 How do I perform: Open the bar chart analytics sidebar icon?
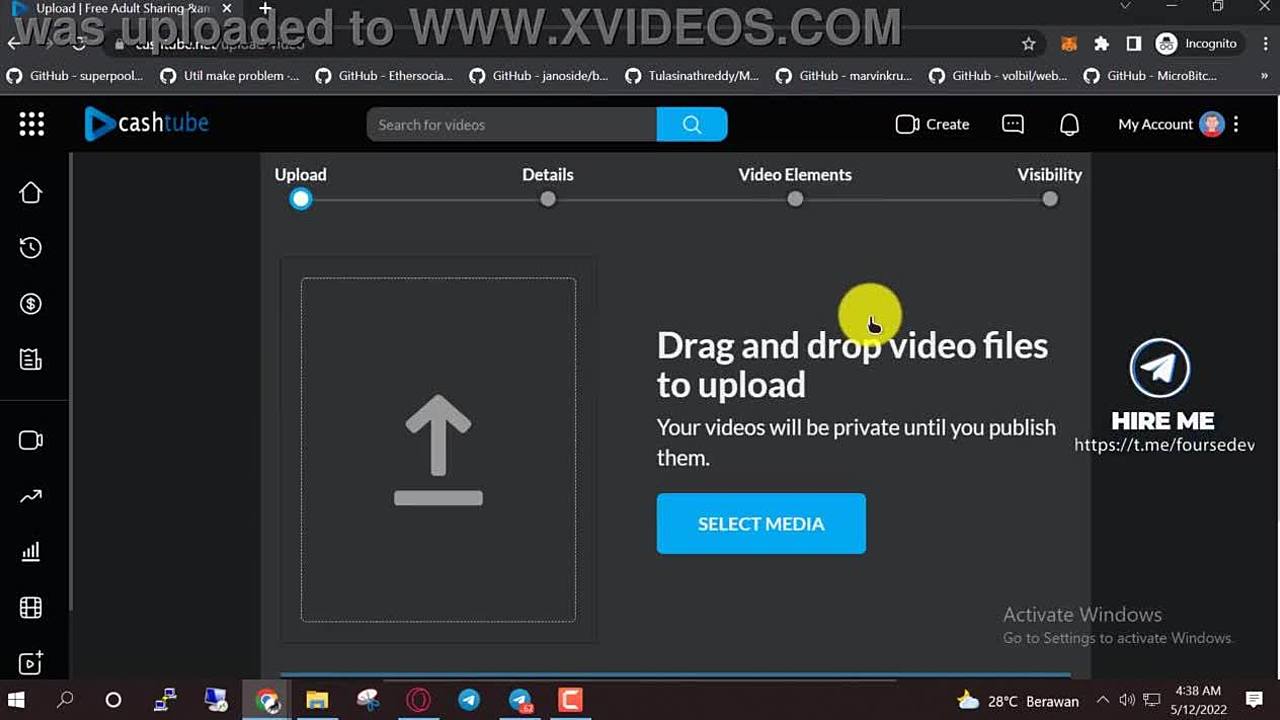(31, 551)
